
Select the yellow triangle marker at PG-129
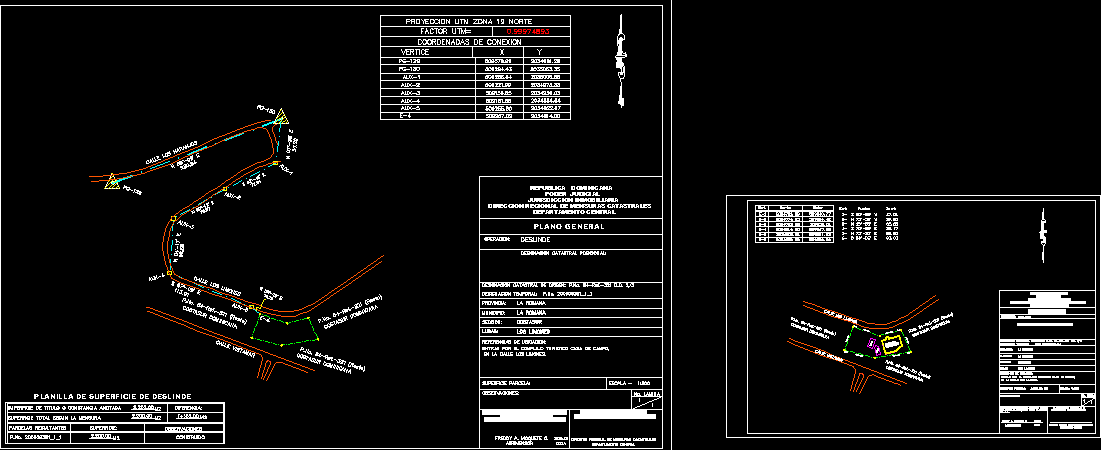pyautogui.click(x=111, y=182)
